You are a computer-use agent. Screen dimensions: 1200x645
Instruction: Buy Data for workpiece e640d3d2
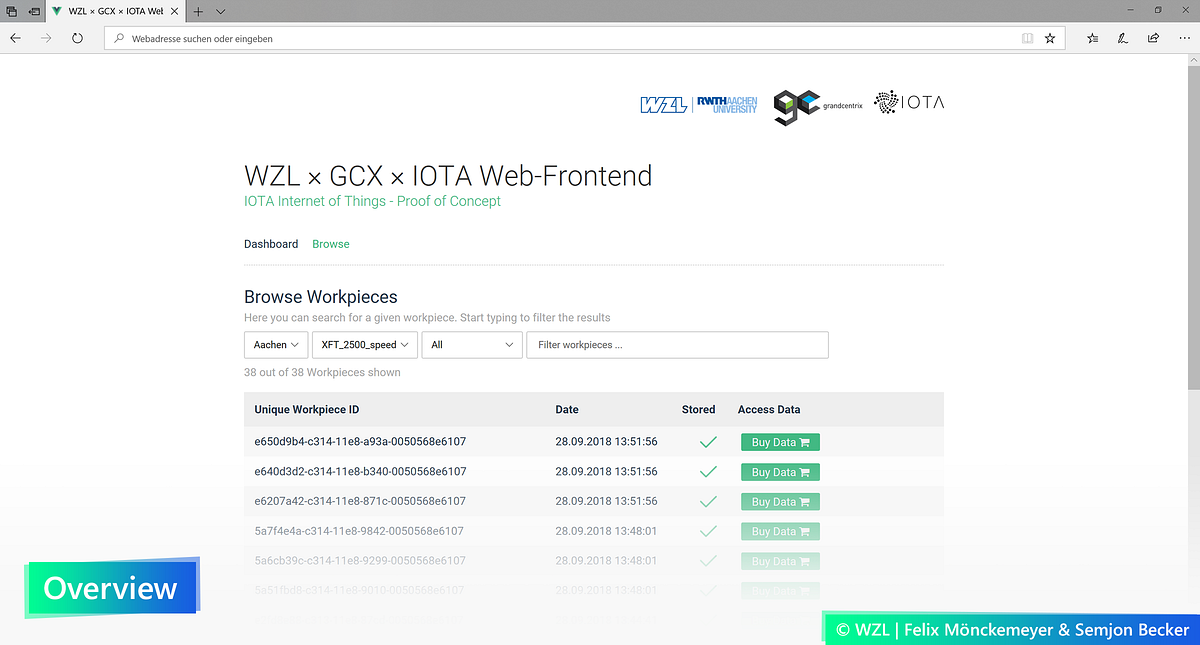pyautogui.click(x=780, y=472)
